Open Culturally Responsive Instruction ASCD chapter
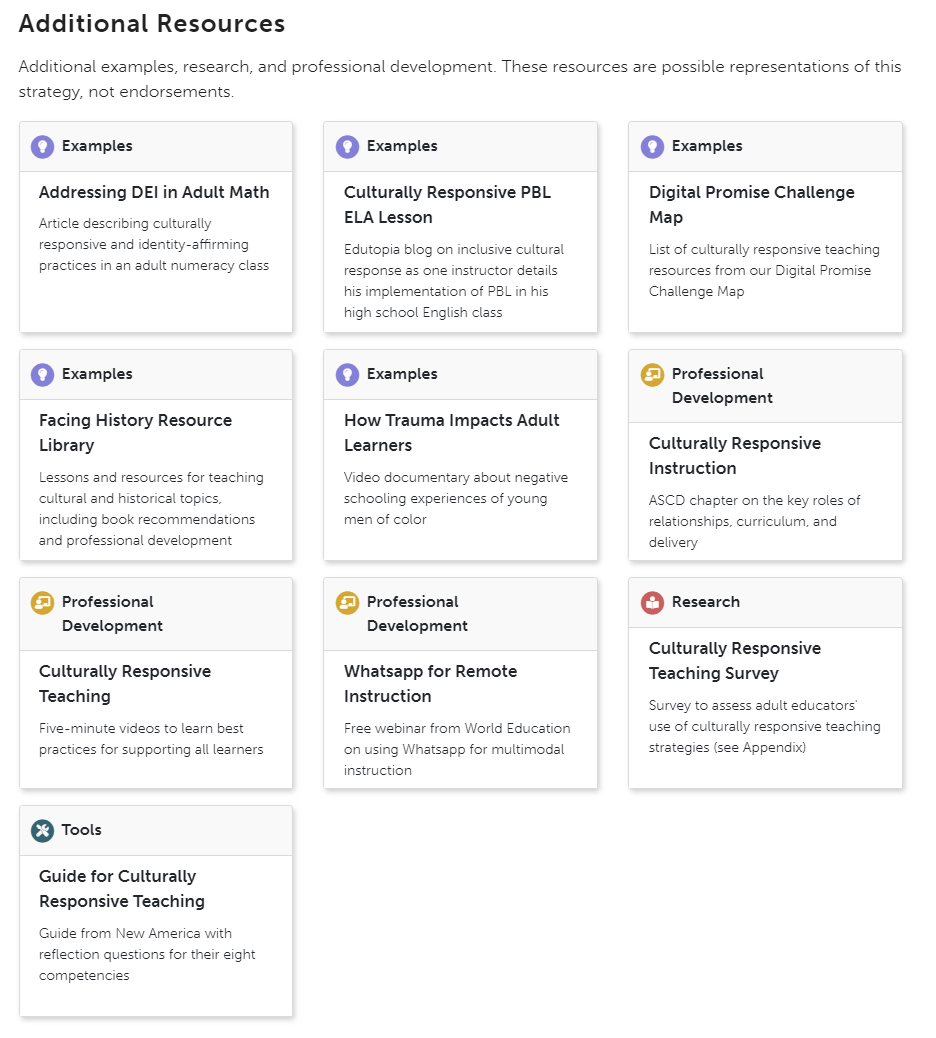The width and height of the screenshot is (936, 1038). 734,455
